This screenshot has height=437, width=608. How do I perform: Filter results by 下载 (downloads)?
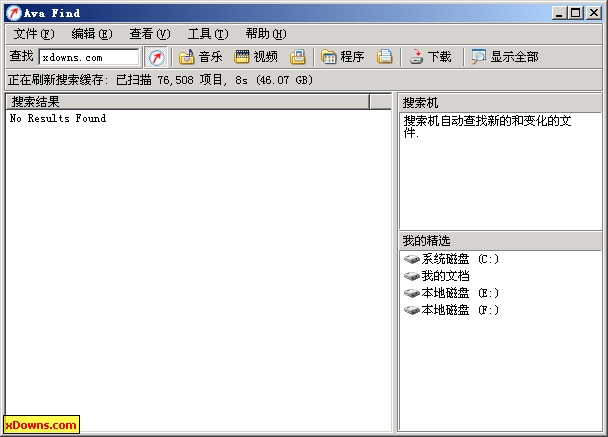coord(430,57)
